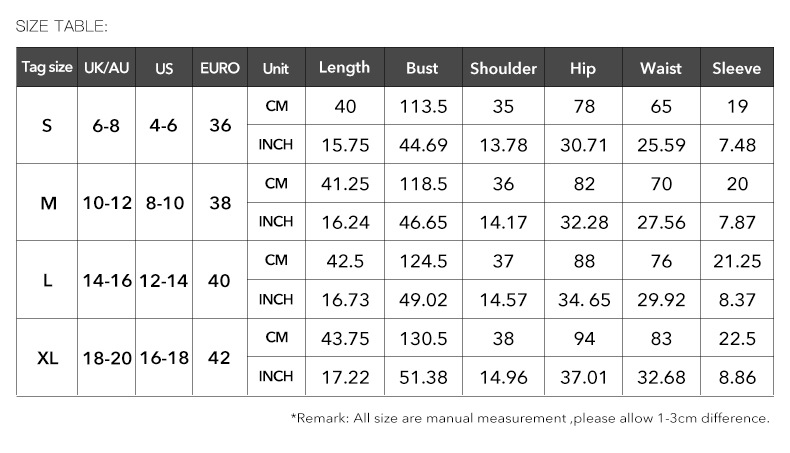Select the bust value 113.5
The width and height of the screenshot is (790, 453).
[422, 107]
